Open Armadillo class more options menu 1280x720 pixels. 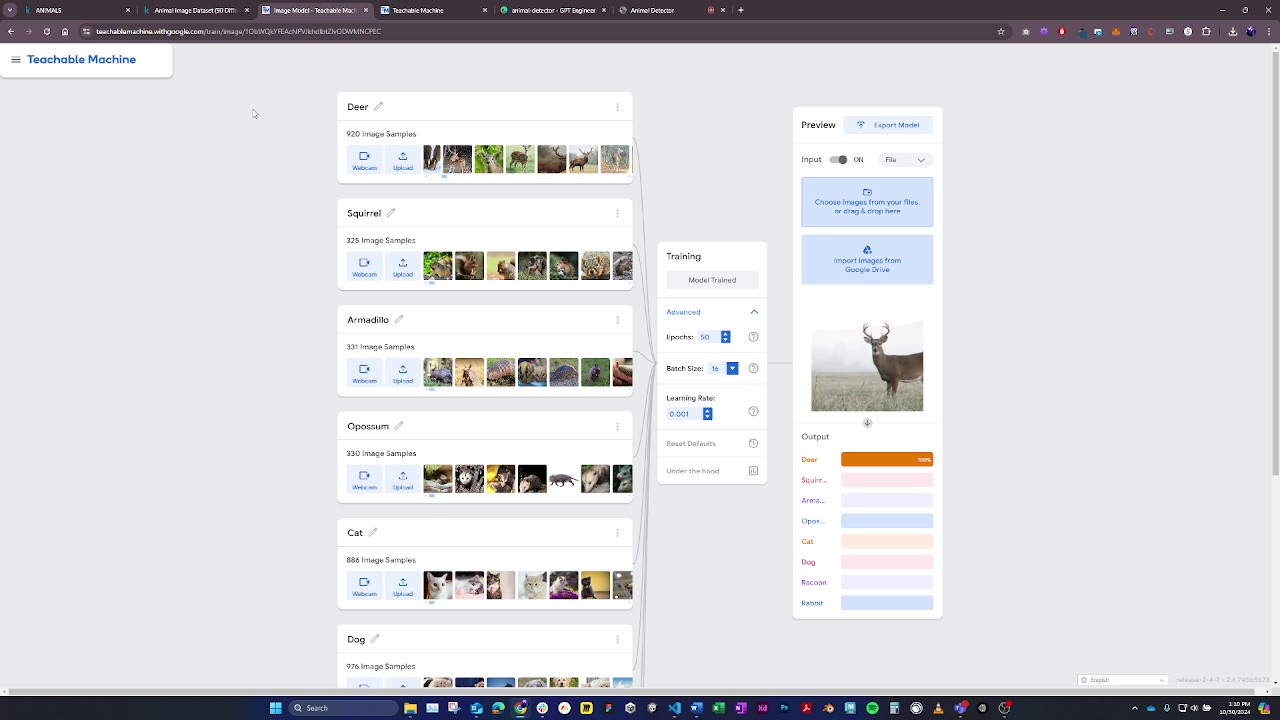click(617, 320)
